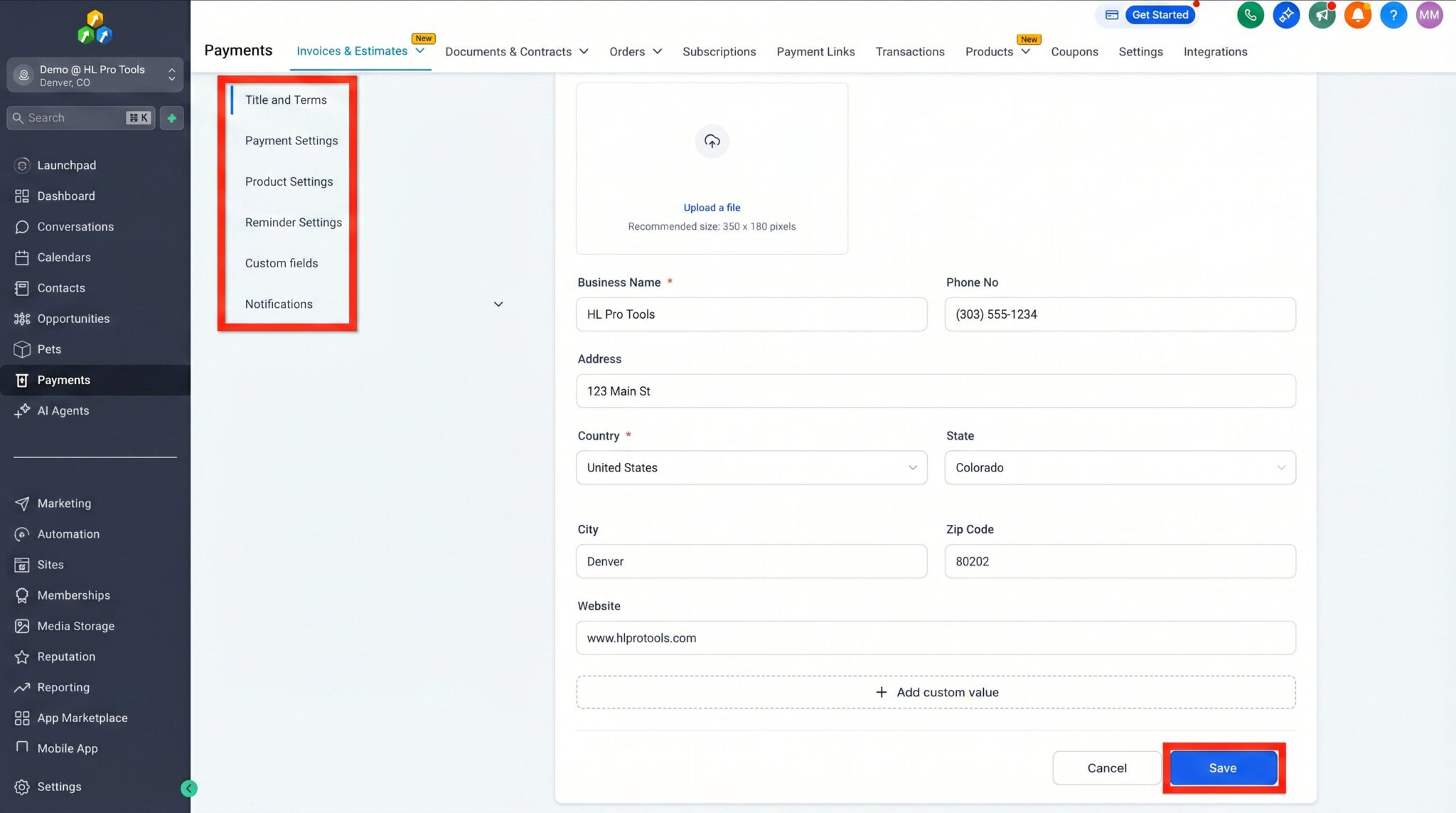Click the green phone dialer icon
The image size is (1456, 813).
[x=1250, y=15]
